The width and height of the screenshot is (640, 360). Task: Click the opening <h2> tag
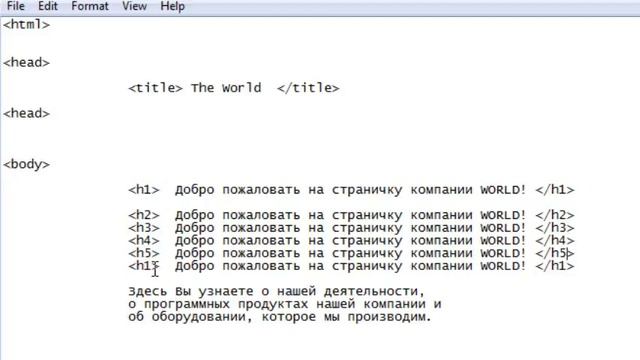click(x=144, y=215)
